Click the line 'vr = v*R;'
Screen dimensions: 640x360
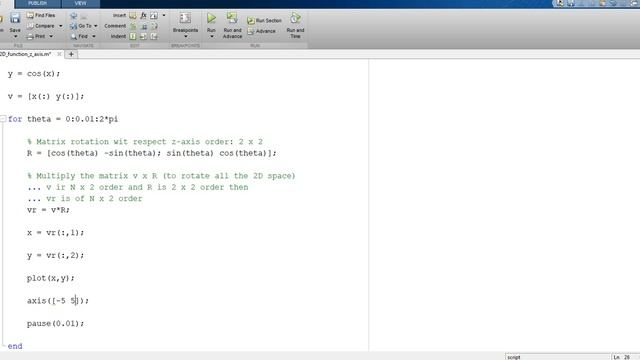[48, 210]
